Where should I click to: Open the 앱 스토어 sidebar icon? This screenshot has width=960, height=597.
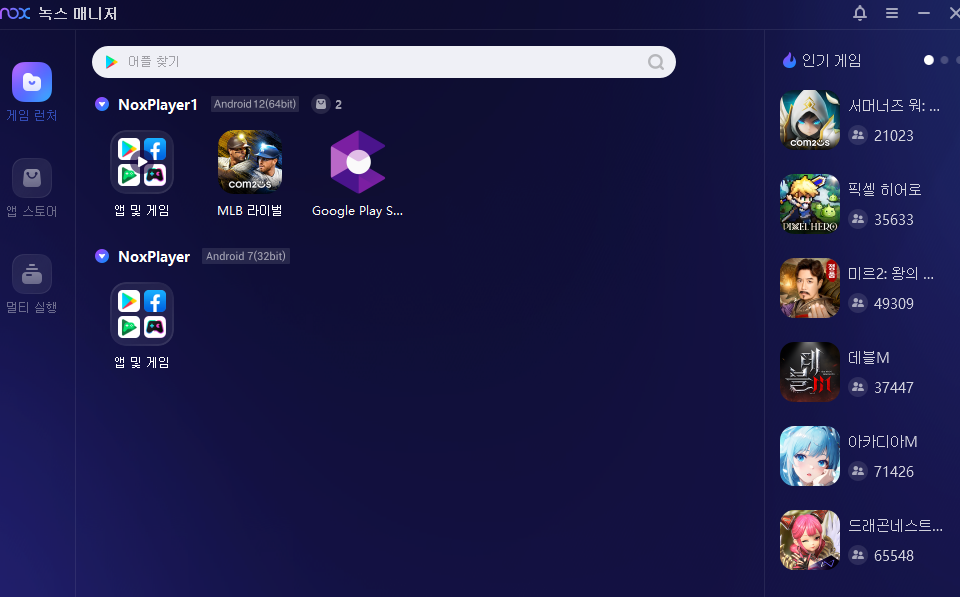pos(32,178)
